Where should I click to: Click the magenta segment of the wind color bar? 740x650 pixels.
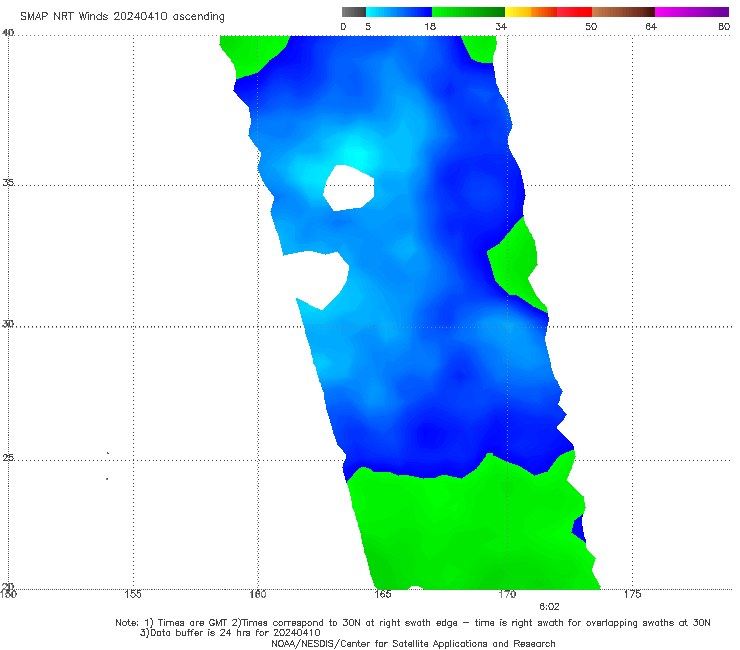[x=691, y=12]
